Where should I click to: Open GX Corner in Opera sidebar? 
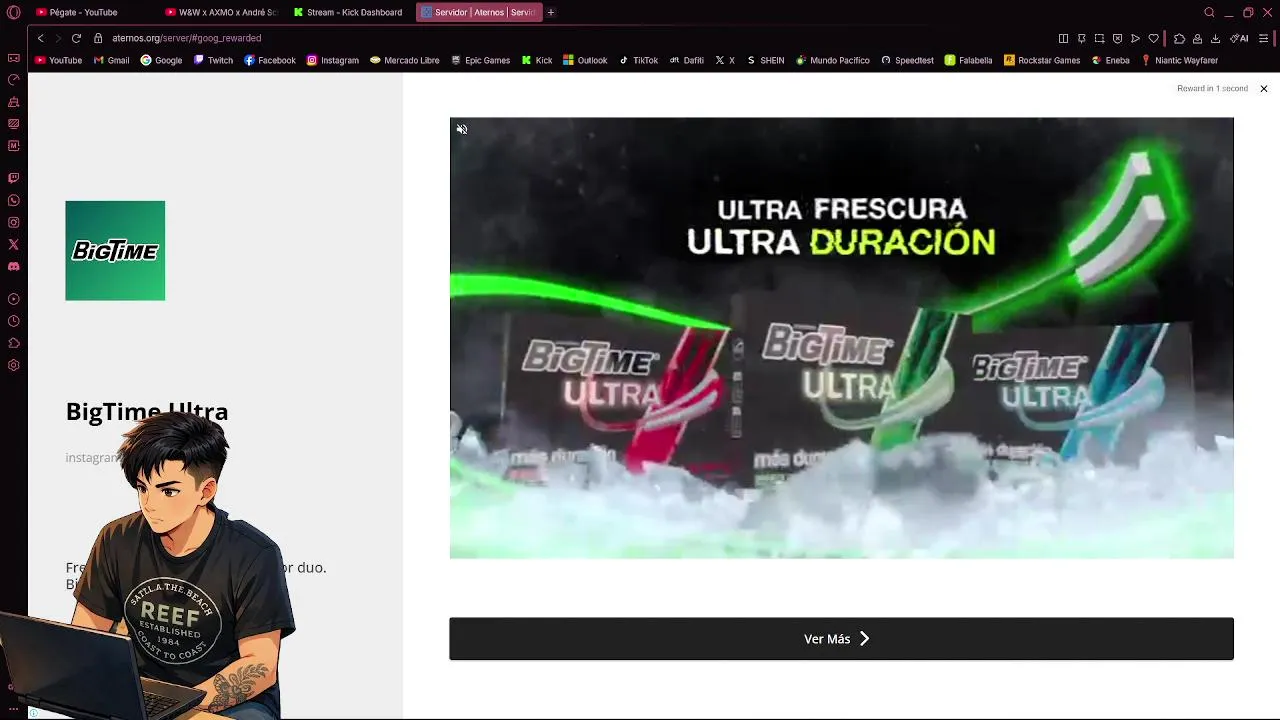tap(14, 58)
